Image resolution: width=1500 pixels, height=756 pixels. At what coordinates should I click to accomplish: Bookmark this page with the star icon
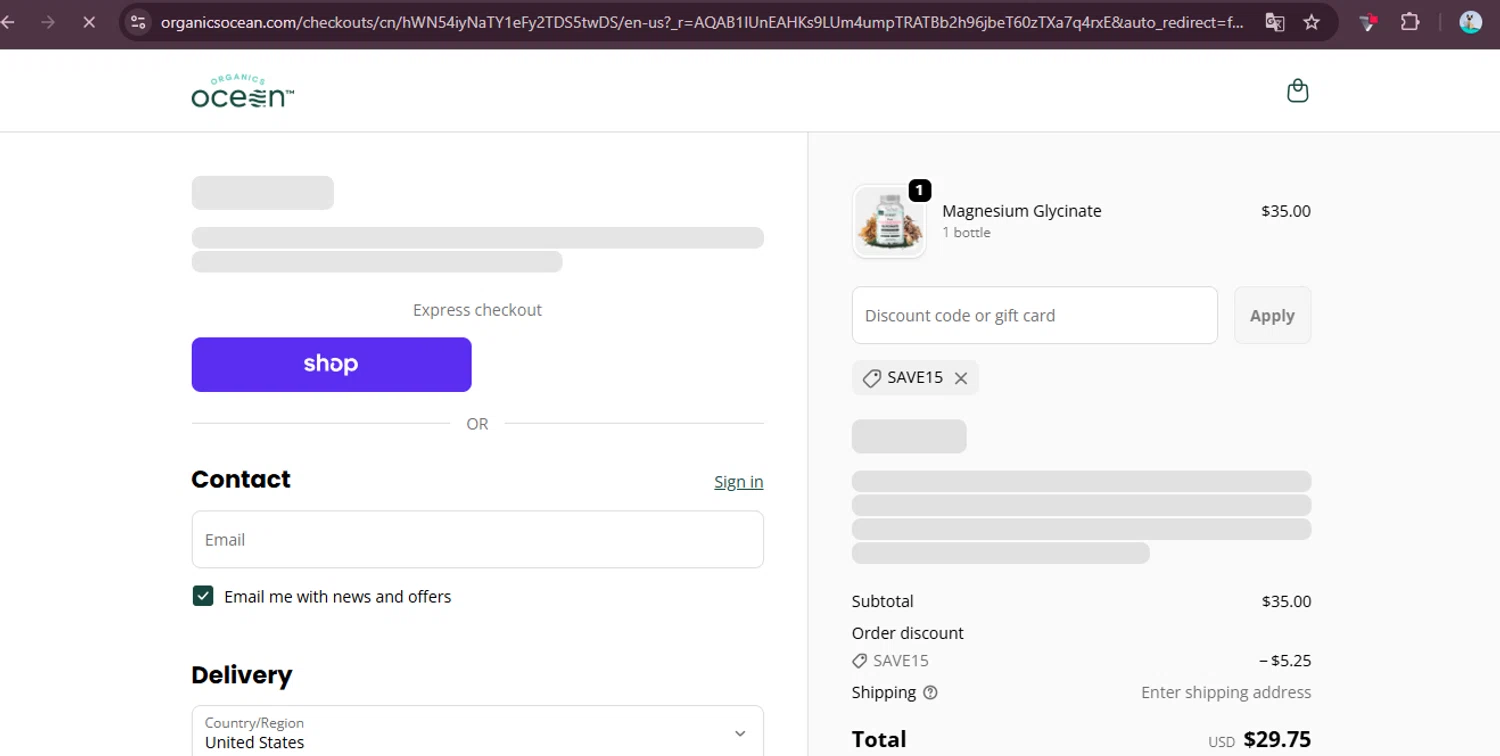[x=1312, y=22]
